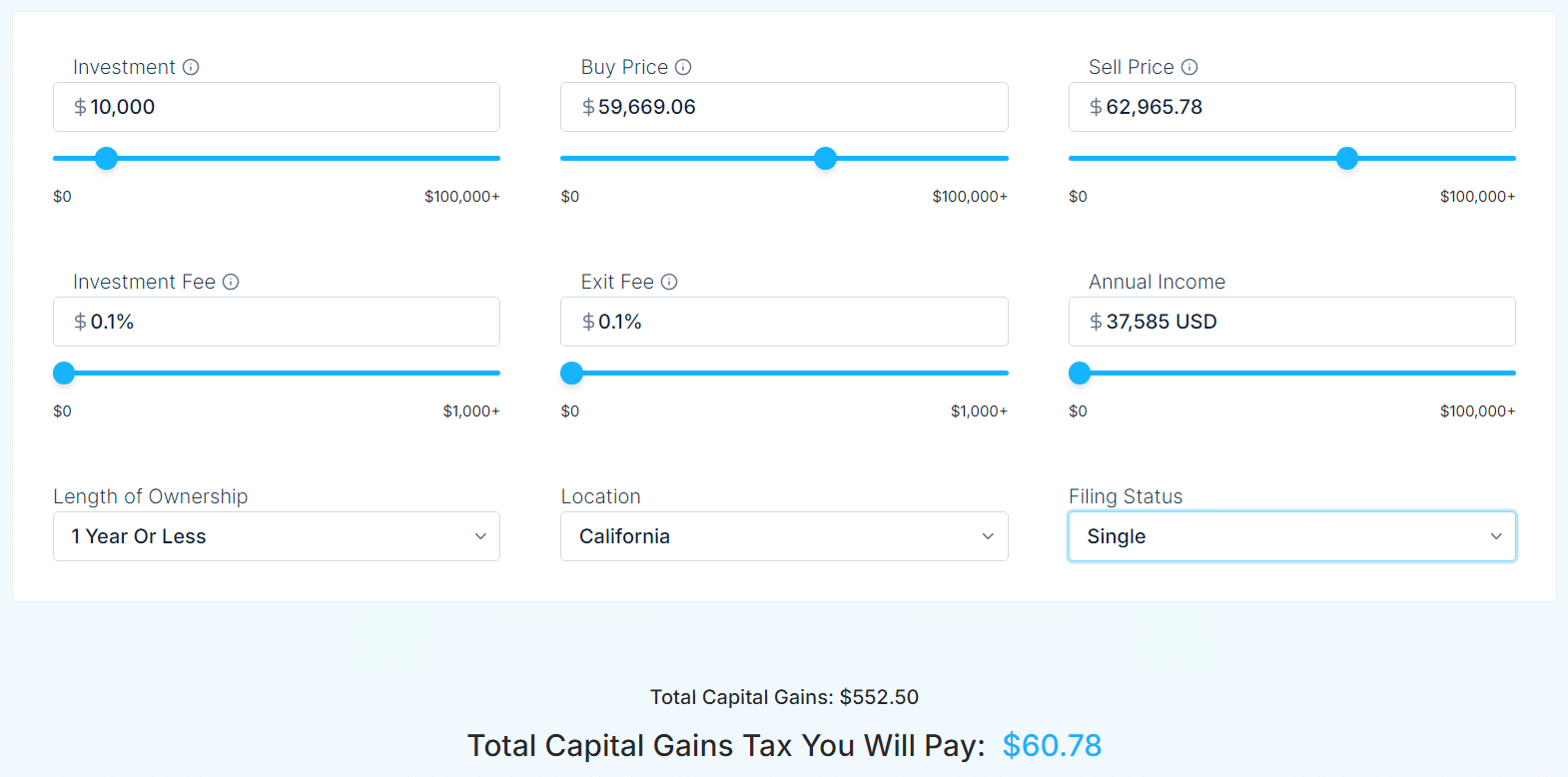Screen dimensions: 1568x777
Task: Open the Filing Status dropdown showing Single
Action: point(1291,536)
